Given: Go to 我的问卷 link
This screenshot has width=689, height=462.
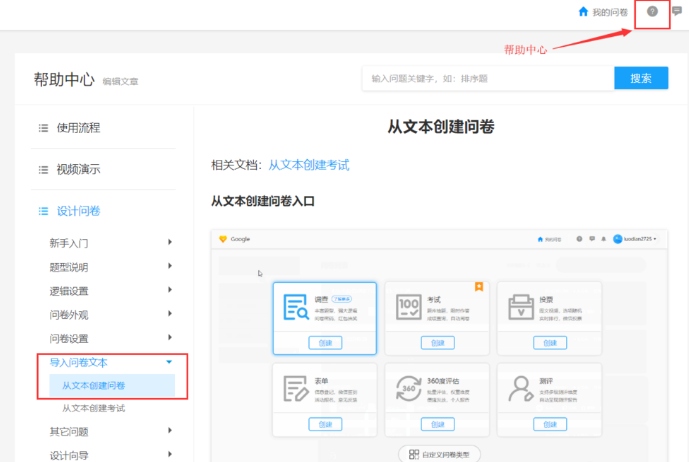Looking at the screenshot, I should click(x=610, y=12).
